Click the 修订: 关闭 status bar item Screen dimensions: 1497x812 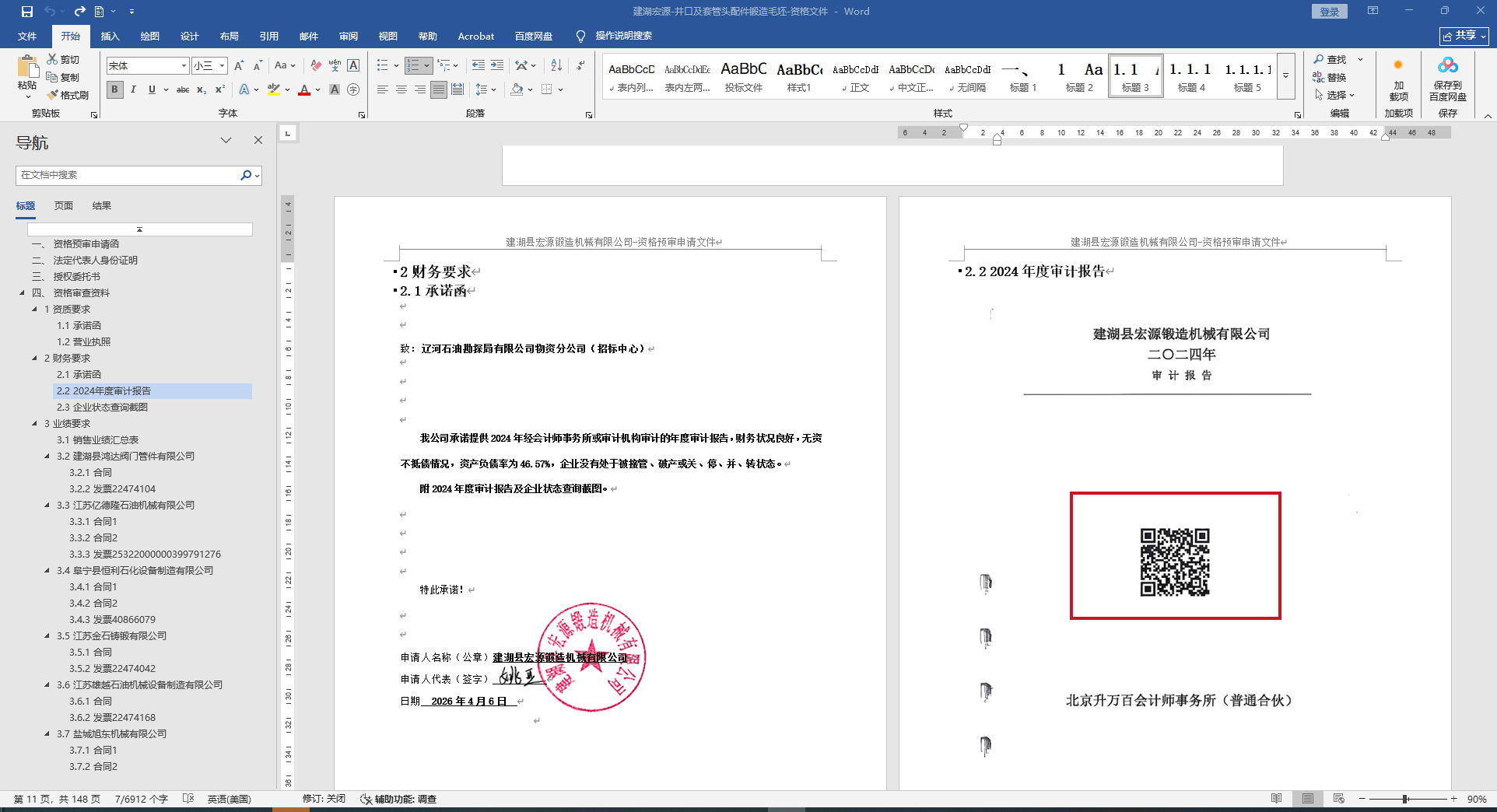324,799
